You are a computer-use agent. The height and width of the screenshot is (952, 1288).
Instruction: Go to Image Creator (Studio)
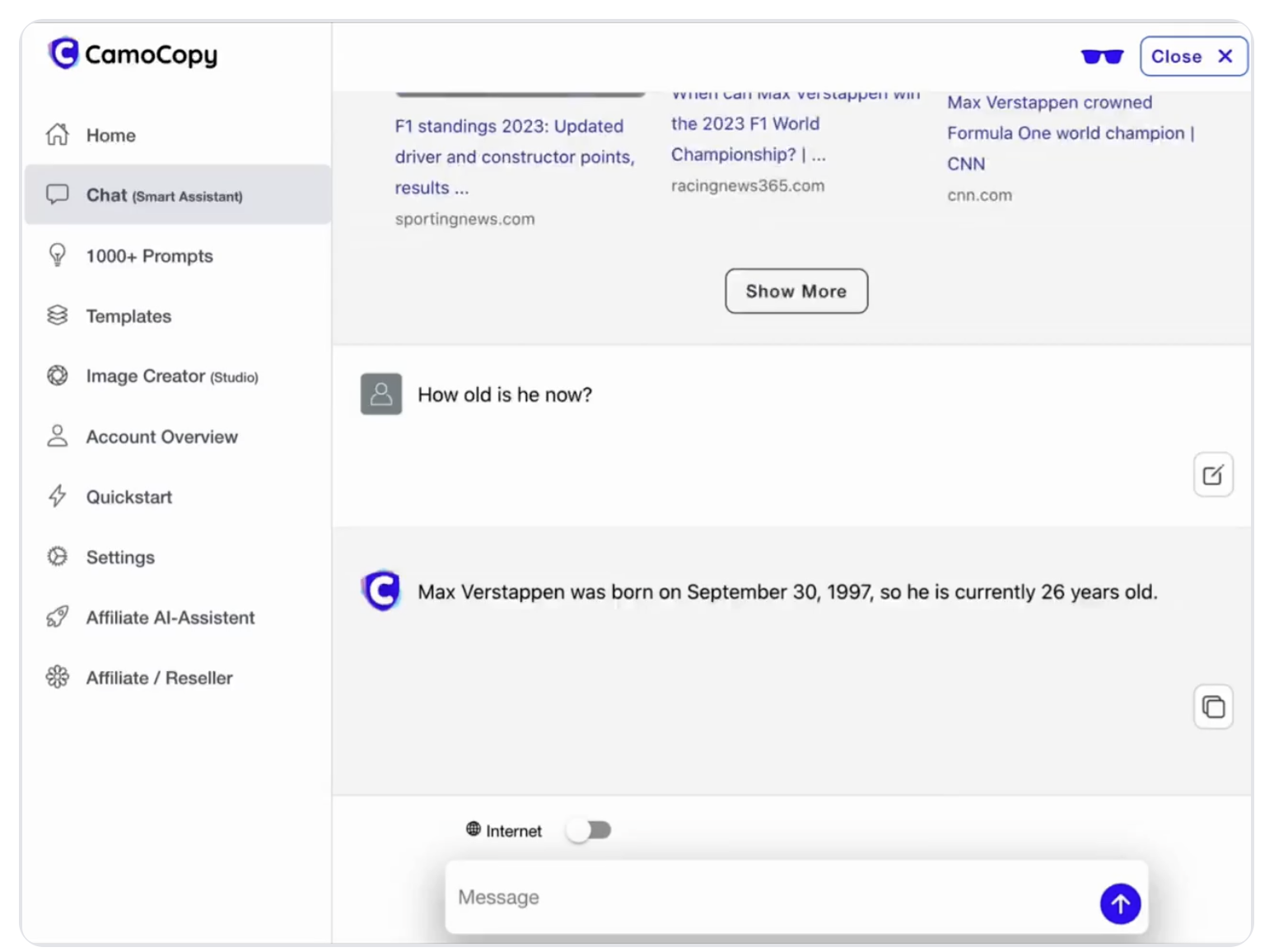[171, 376]
